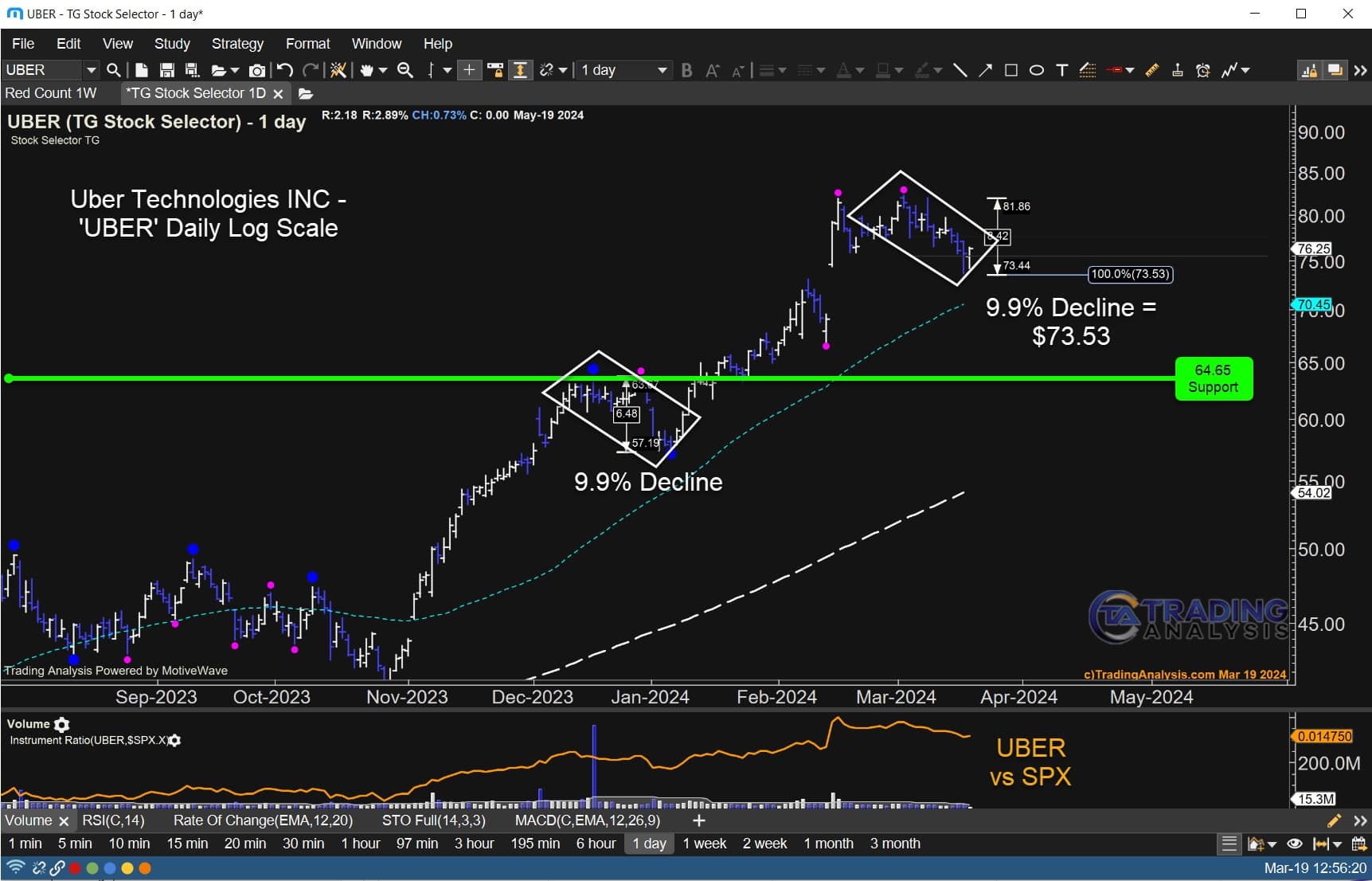Toggle the auto-fit vertical scale icon
Screen dimensions: 1372x881
coord(520,70)
